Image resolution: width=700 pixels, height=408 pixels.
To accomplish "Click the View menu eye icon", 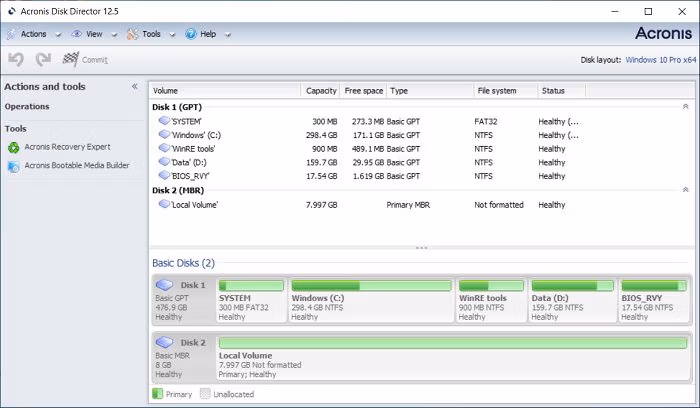I will coord(77,34).
